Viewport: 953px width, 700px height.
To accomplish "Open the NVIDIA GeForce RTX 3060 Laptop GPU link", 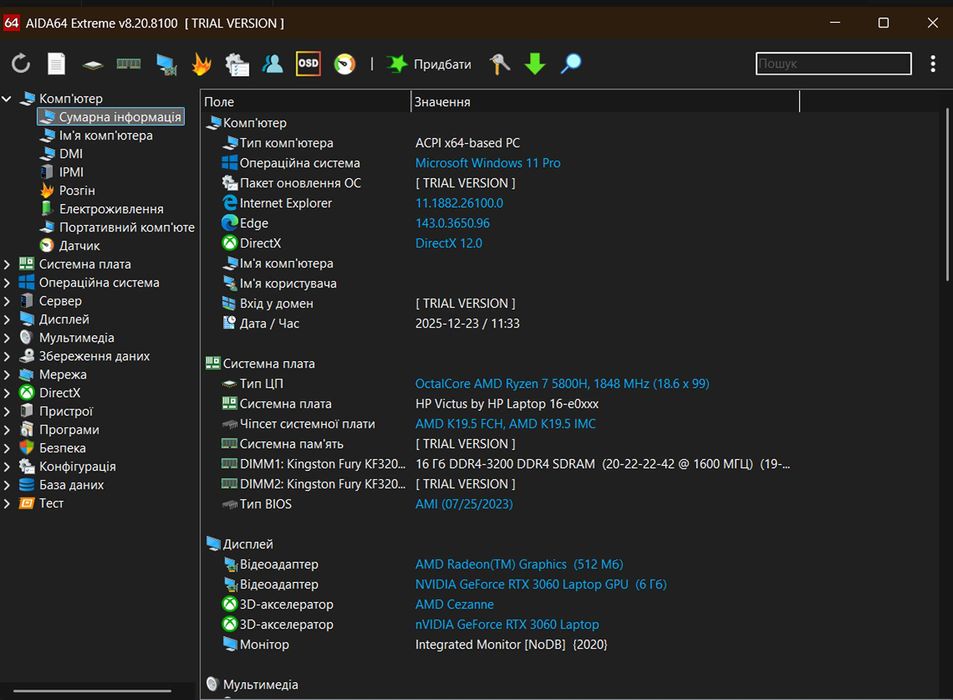I will (541, 584).
